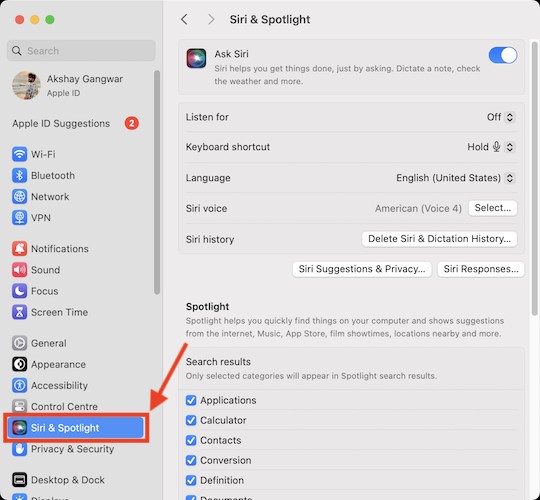540x500 pixels.
Task: Select the Appearance icon
Action: 19,364
